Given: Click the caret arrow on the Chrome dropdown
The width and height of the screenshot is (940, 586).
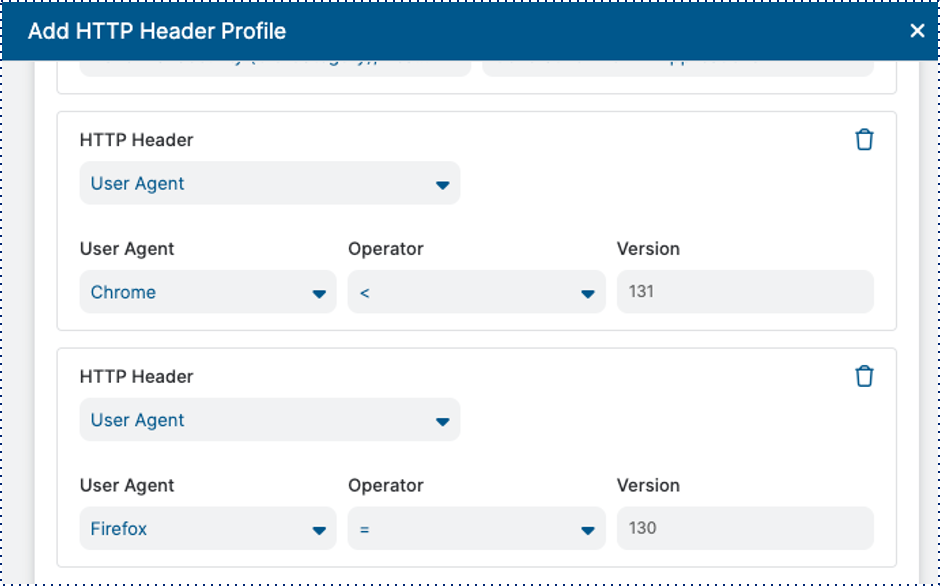Looking at the screenshot, I should 319,294.
